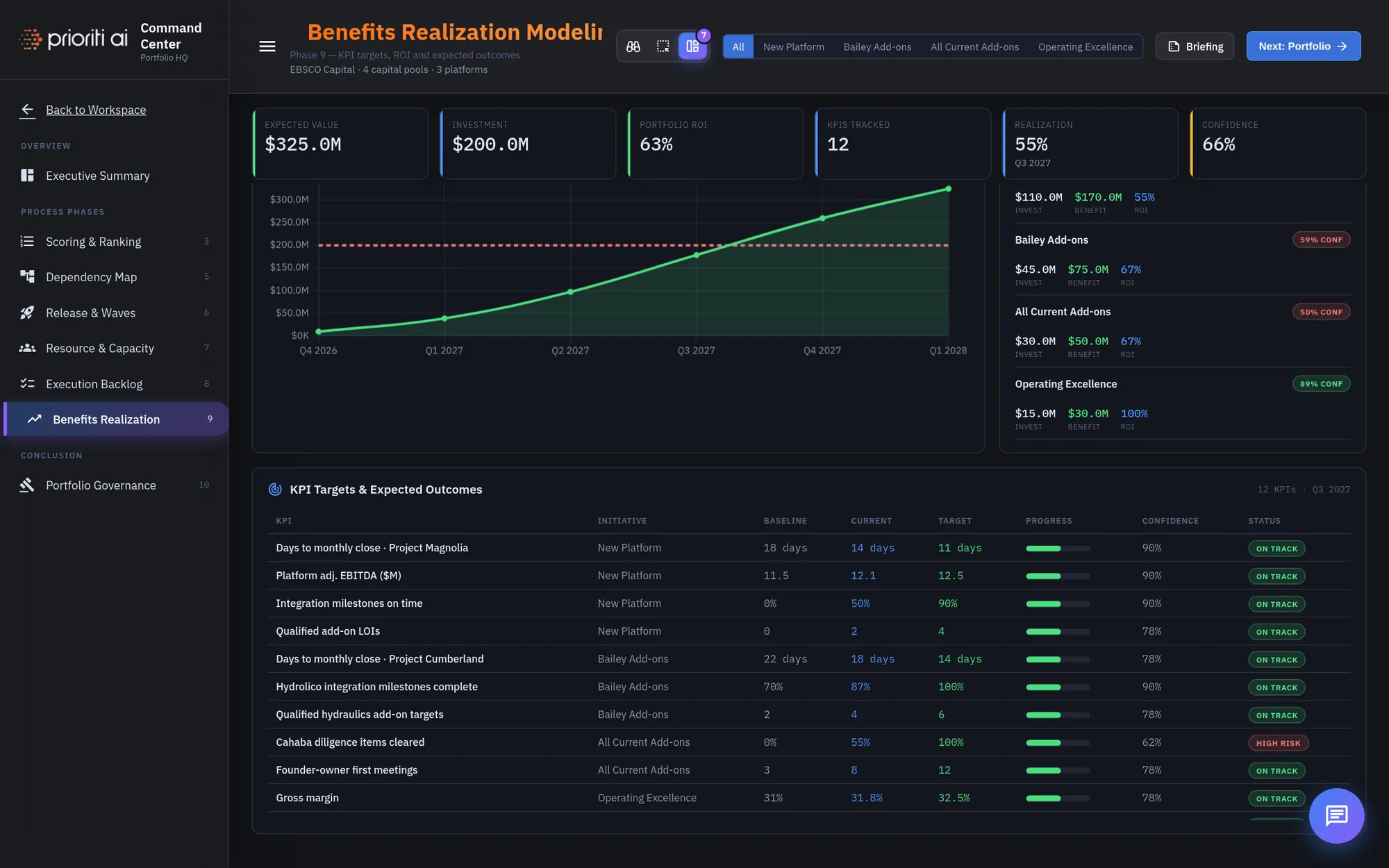Switch to the Bailey Add-ons filter tab
1389x868 pixels.
point(877,47)
